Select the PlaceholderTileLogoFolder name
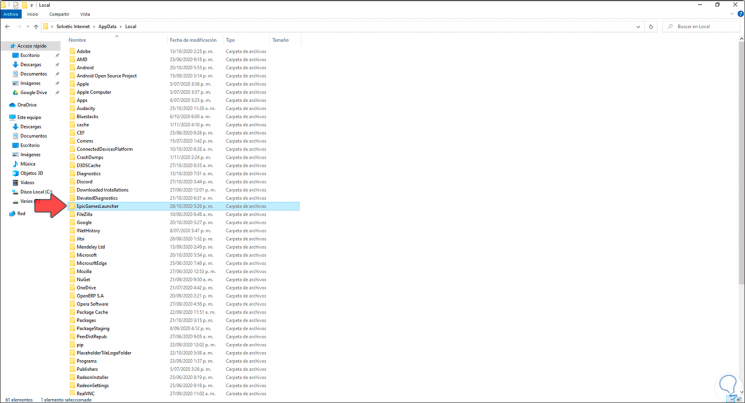This screenshot has height=403, width=745. click(x=104, y=353)
